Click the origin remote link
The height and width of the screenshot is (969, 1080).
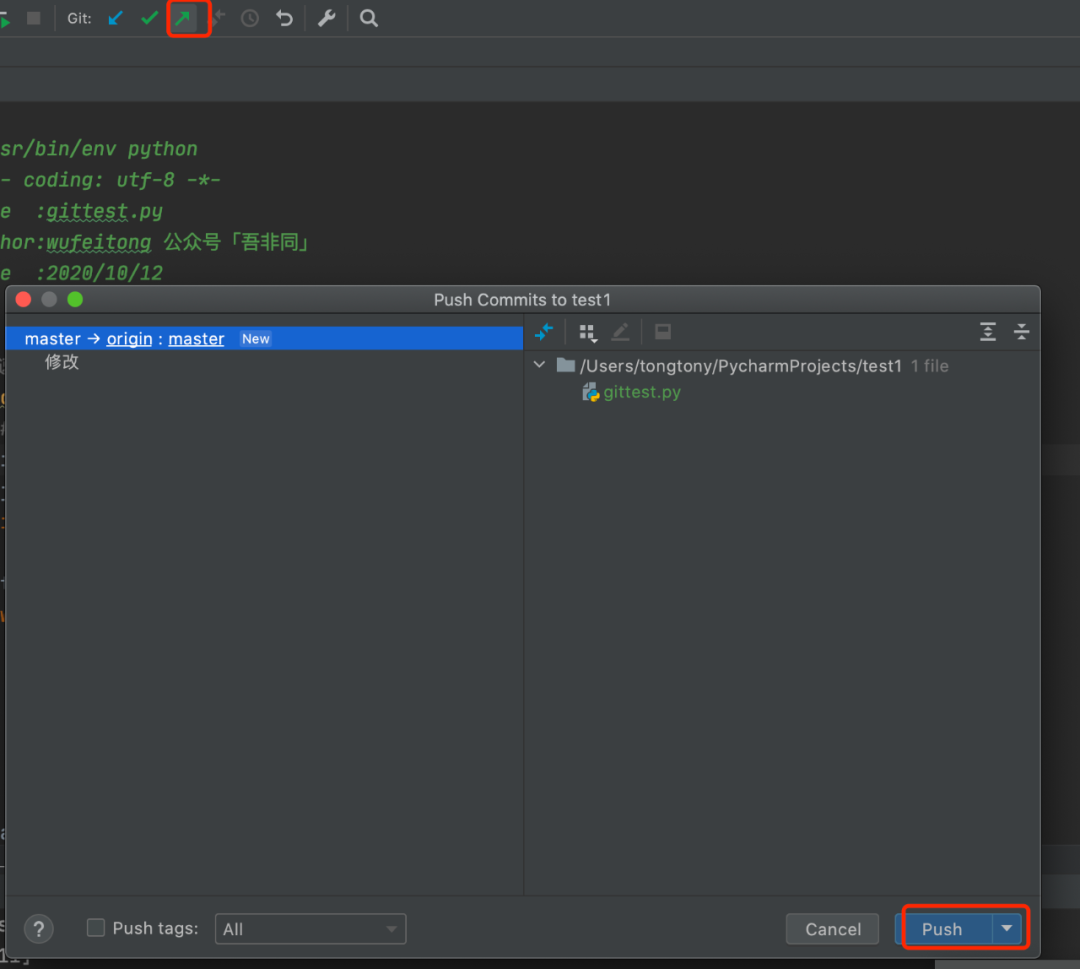tap(129, 339)
